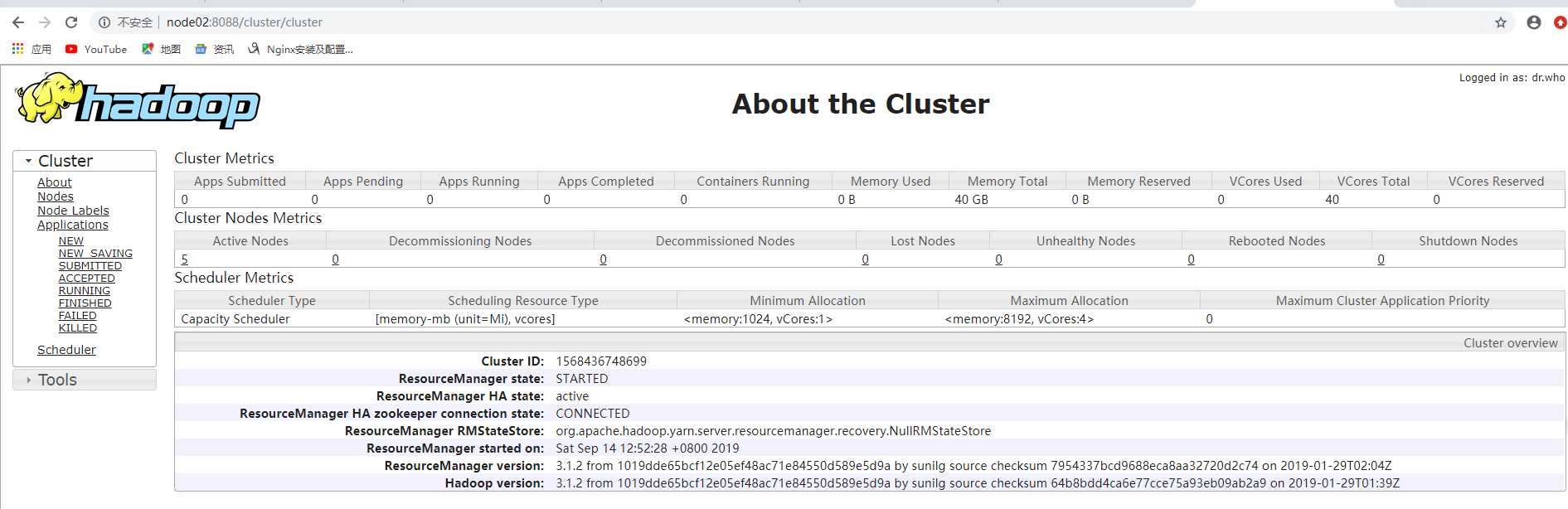Viewport: 1568px width, 509px height.
Task: Click Maximum Allocation value memory:8192
Action: [1019, 319]
